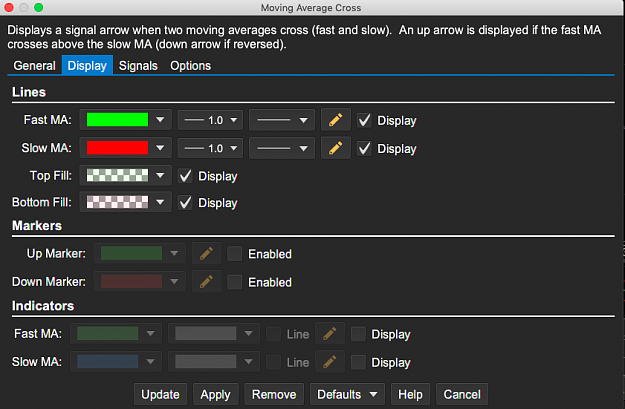This screenshot has width=625, height=409.
Task: Click the Apply button
Action: 216,395
